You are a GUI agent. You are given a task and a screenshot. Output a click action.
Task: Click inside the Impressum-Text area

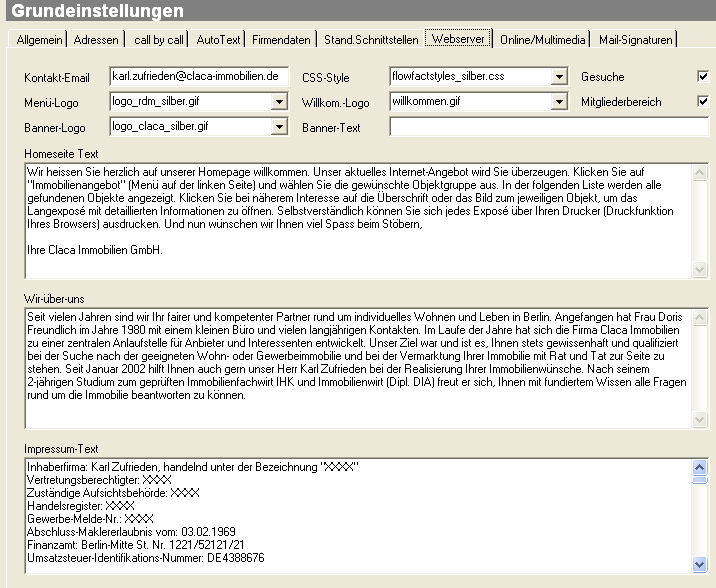pyautogui.click(x=358, y=516)
